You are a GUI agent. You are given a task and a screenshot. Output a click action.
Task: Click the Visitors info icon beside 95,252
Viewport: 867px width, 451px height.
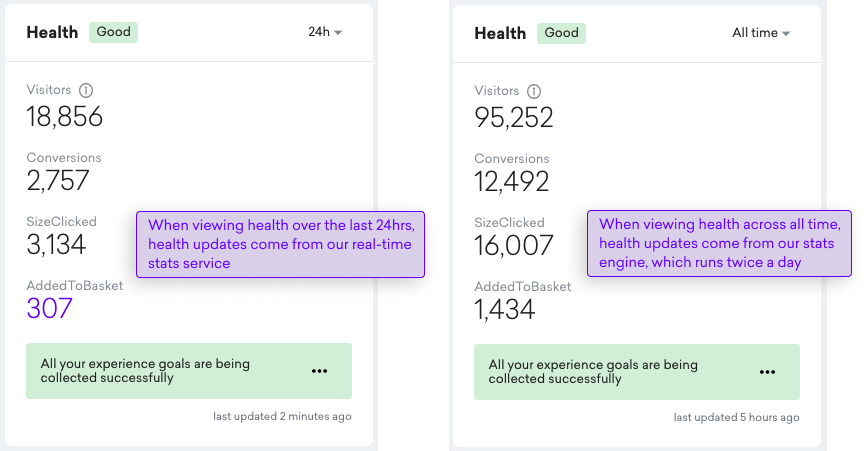[x=534, y=91]
